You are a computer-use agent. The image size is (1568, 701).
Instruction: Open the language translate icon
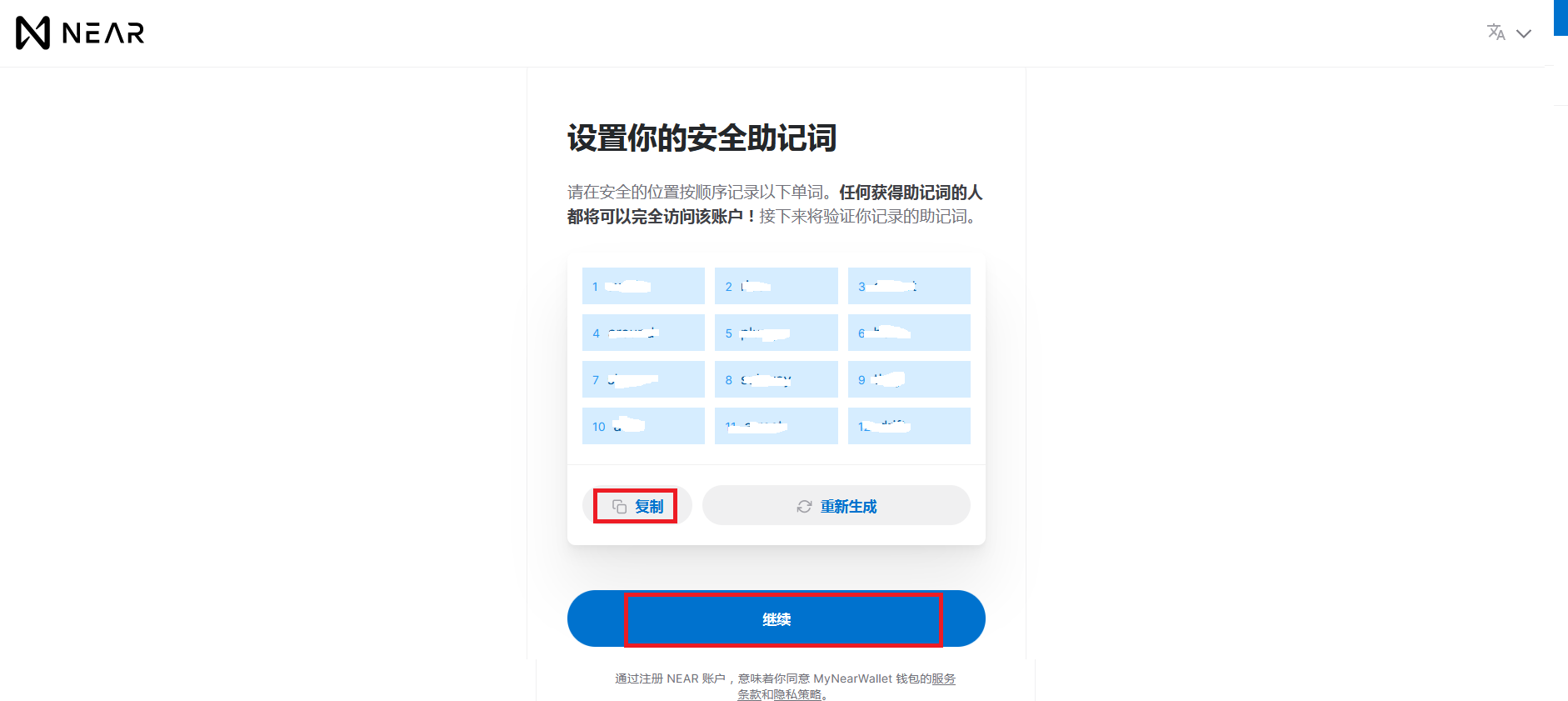click(1496, 33)
